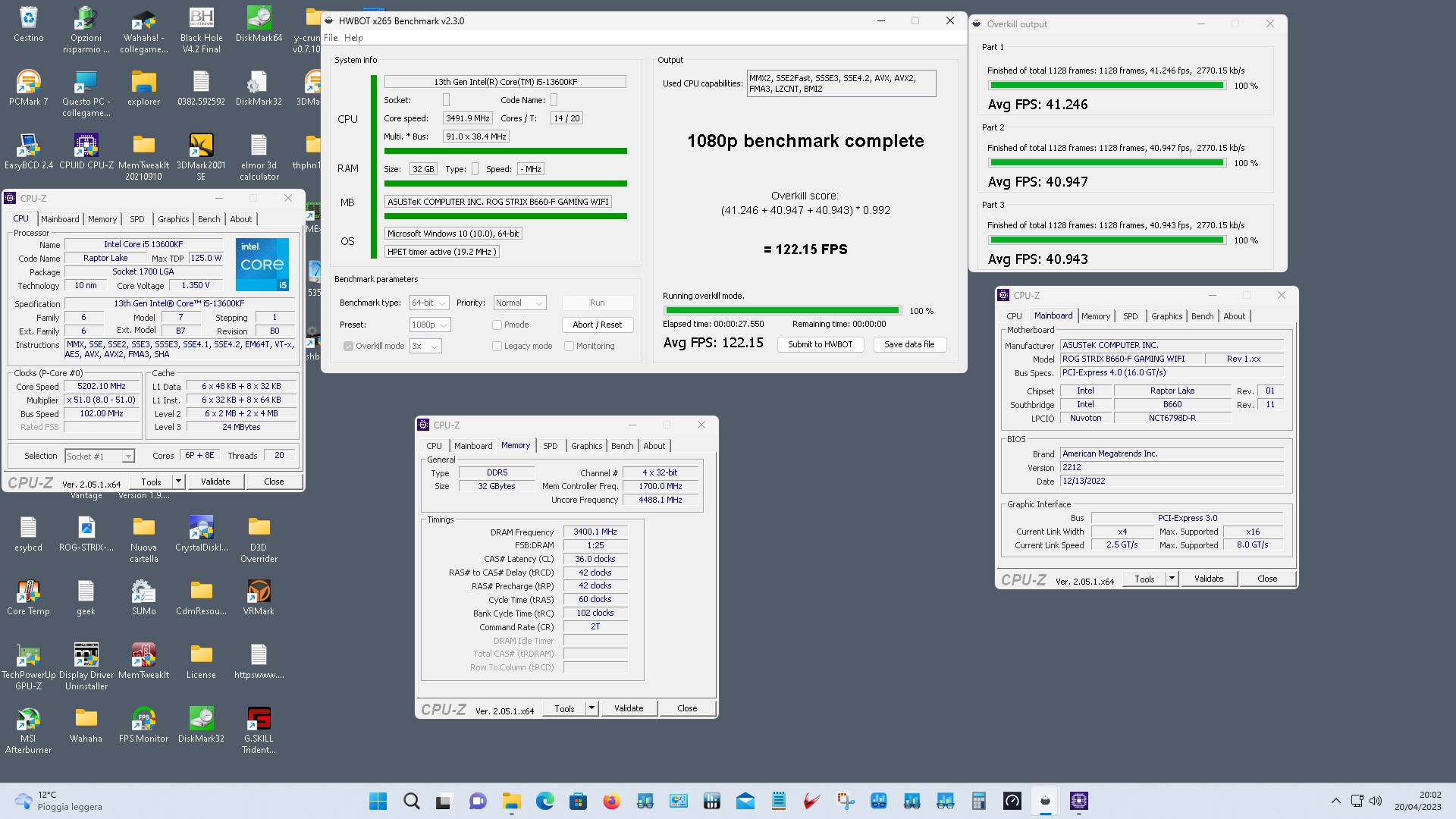
Task: Click the Part 1 progress bar in Overkill output
Action: pos(1106,86)
